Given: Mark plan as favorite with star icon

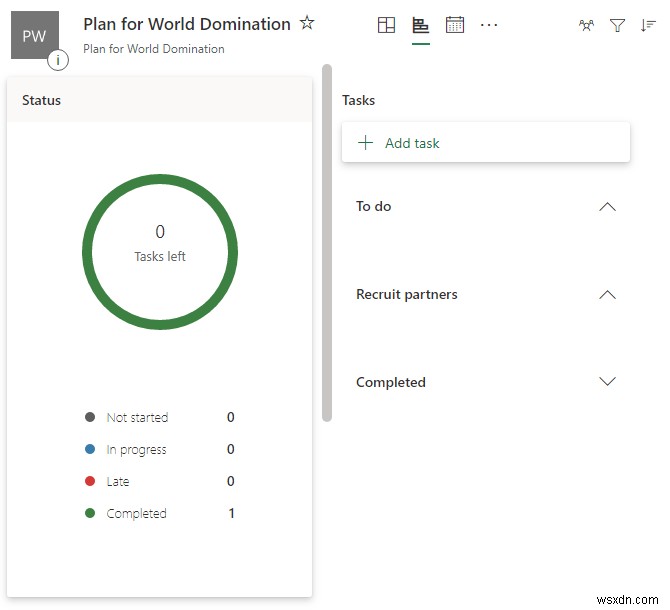Looking at the screenshot, I should pyautogui.click(x=307, y=23).
